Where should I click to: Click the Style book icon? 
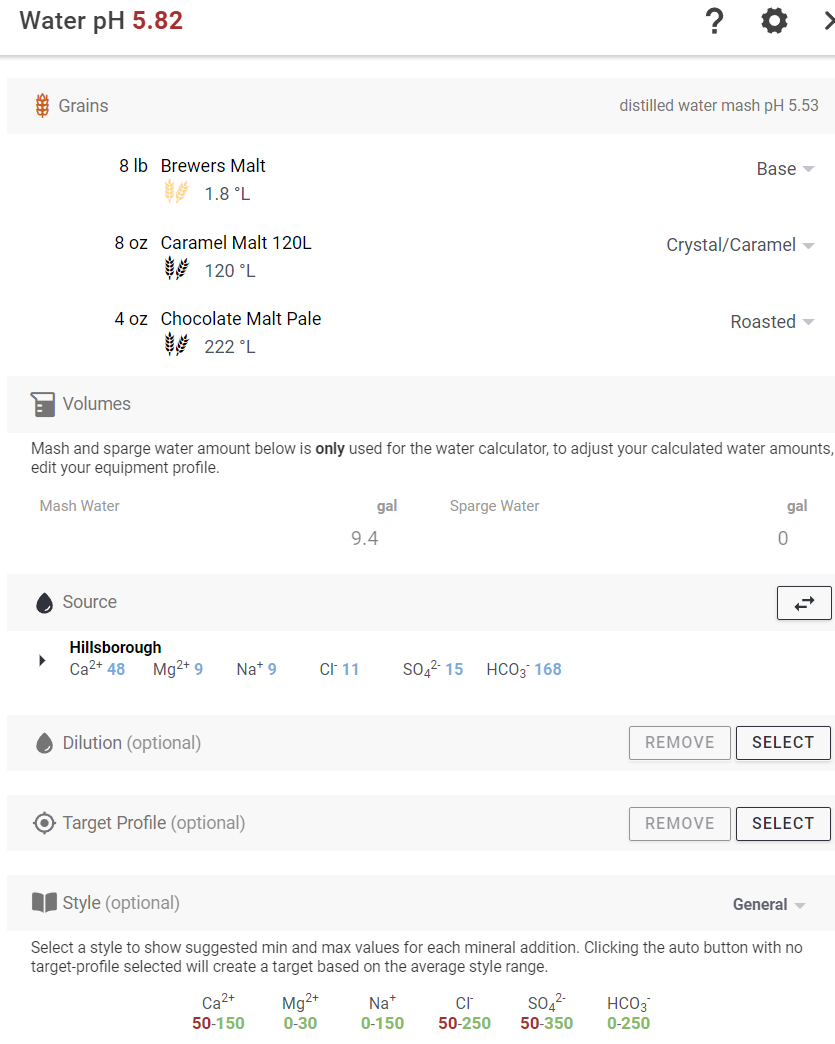45,903
